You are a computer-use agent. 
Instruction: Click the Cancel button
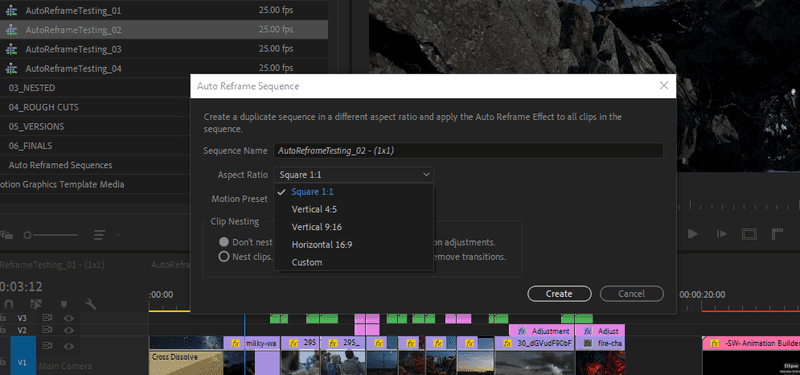click(x=632, y=294)
